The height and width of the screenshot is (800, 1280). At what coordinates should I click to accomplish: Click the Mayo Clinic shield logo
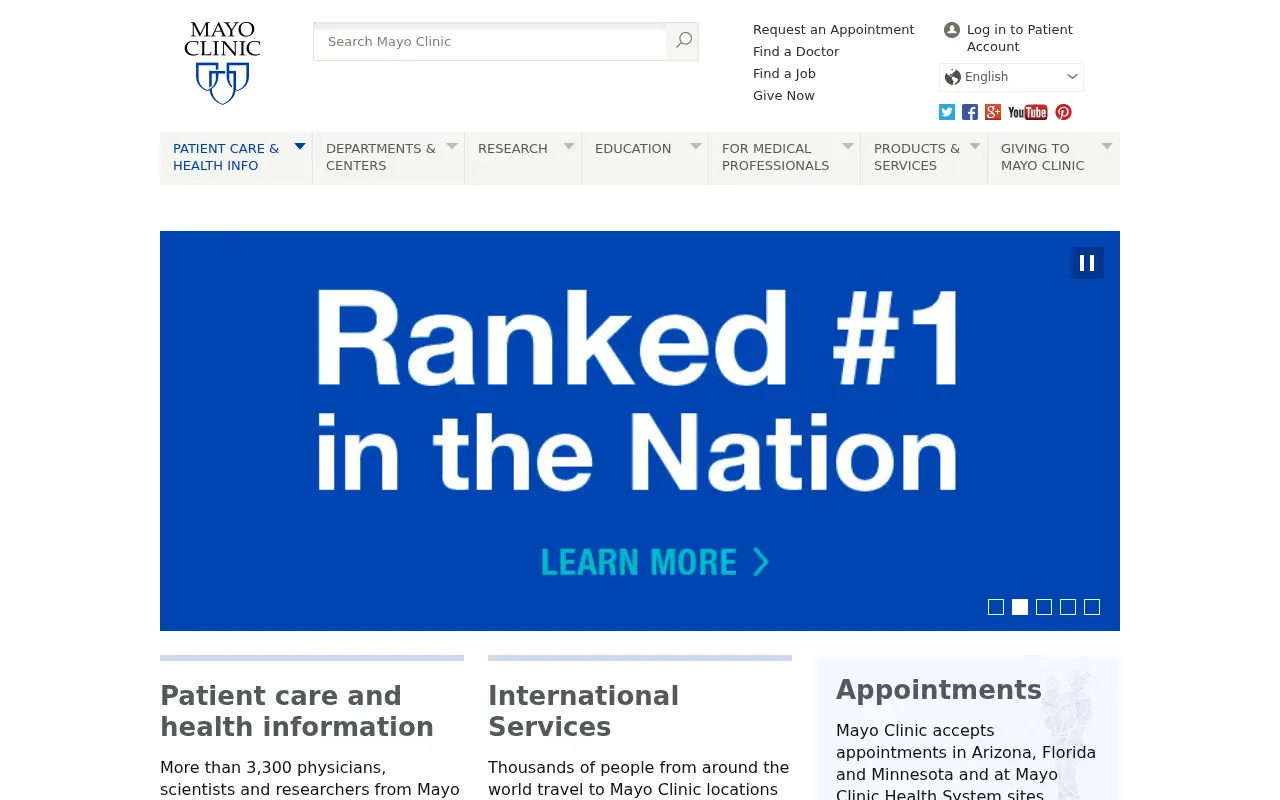pos(222,63)
